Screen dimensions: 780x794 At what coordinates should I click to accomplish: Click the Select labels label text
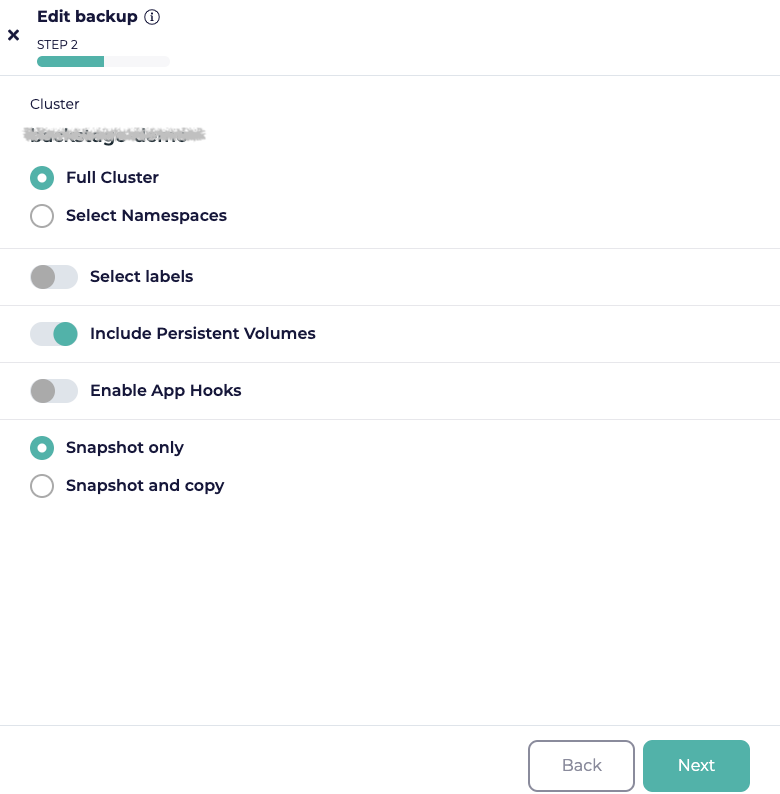[x=141, y=276]
